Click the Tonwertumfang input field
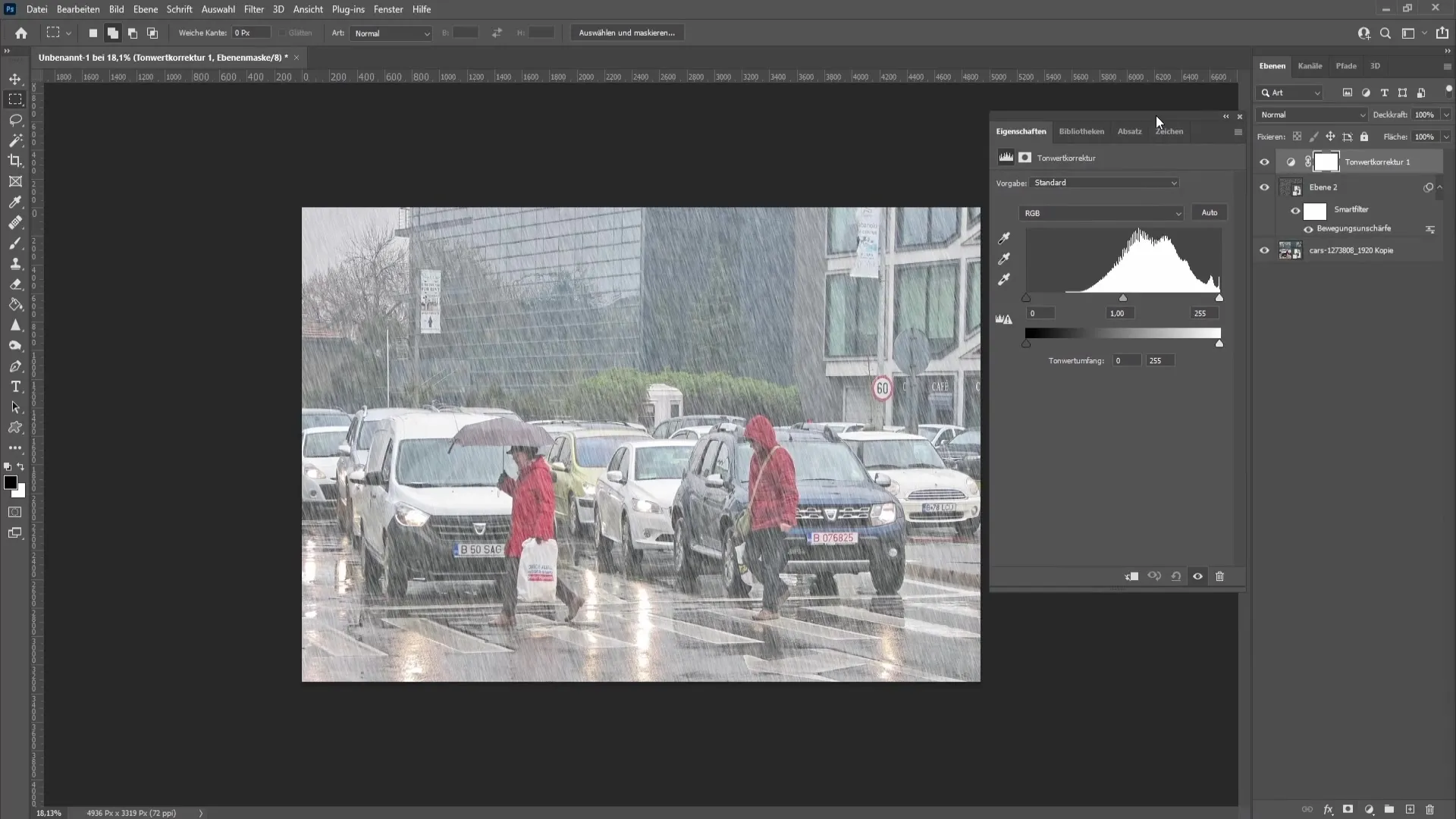This screenshot has height=819, width=1456. (x=1124, y=360)
